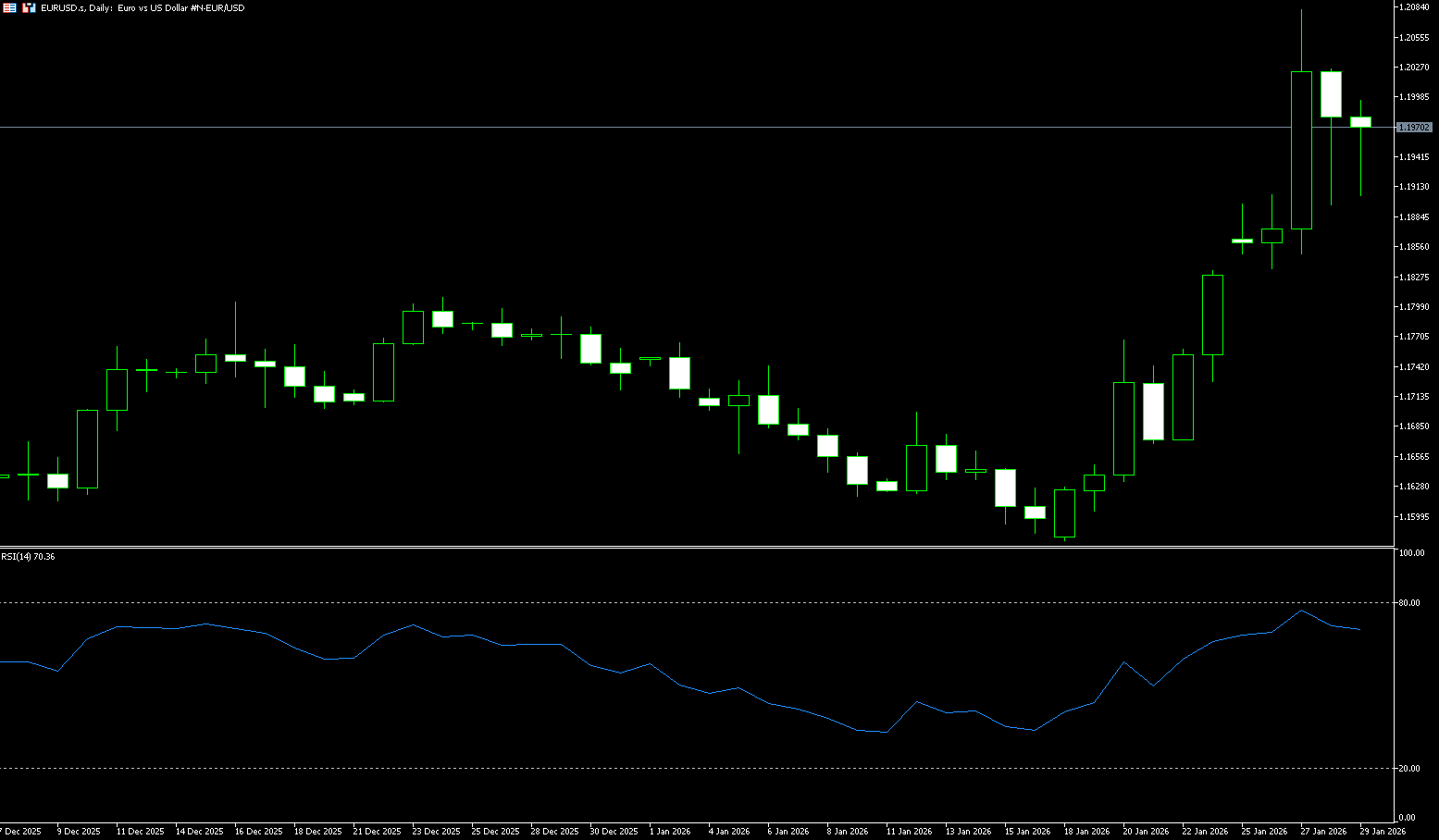This screenshot has height=840, width=1439.
Task: Click the 1.15995 price scale label
Action: (1414, 517)
